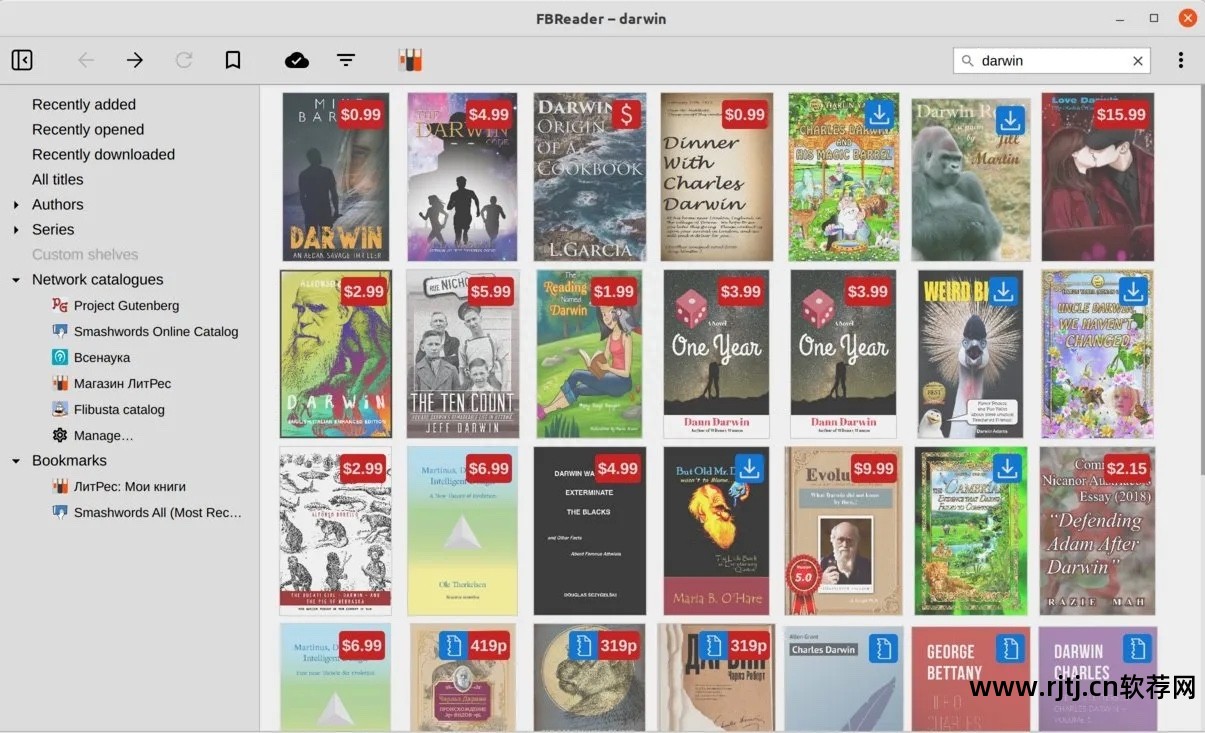
Task: Open the filter options icon
Action: click(x=346, y=60)
